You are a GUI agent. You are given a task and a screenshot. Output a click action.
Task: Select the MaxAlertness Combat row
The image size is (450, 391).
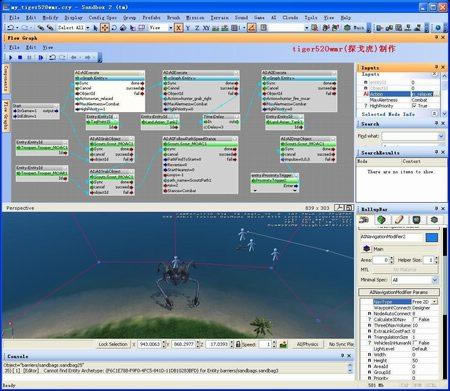point(401,100)
